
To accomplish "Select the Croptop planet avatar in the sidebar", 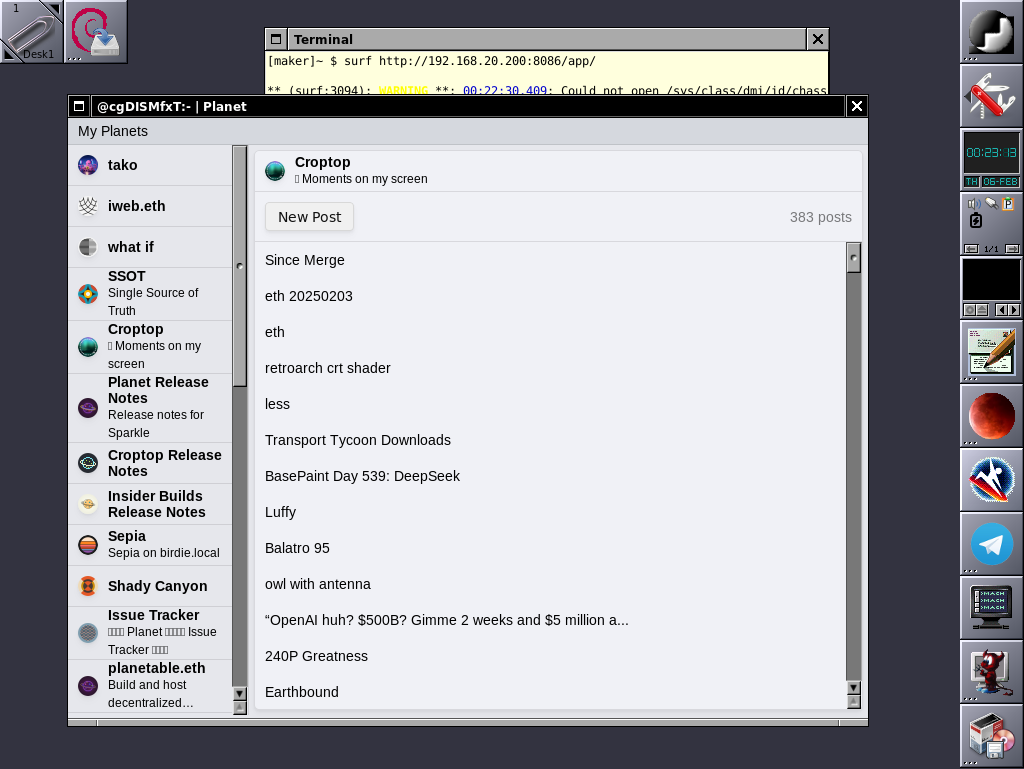I will 87,346.
